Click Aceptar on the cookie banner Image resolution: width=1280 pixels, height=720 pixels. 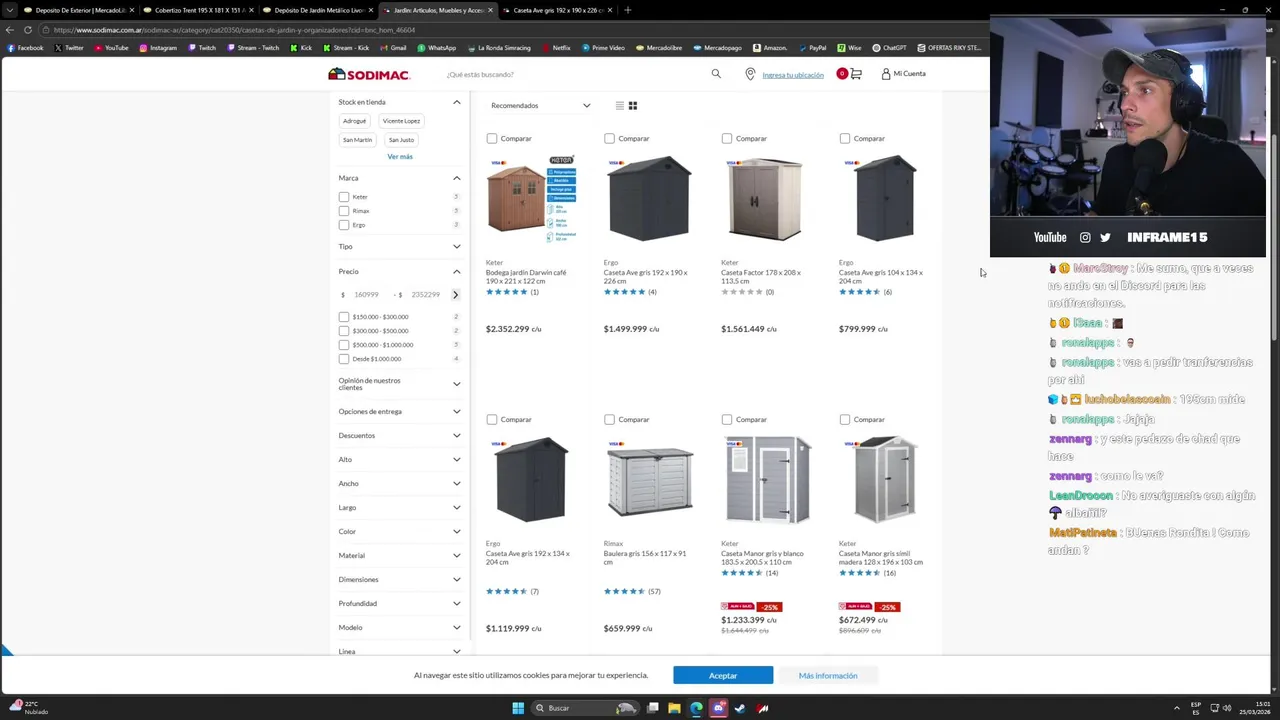pyautogui.click(x=723, y=676)
